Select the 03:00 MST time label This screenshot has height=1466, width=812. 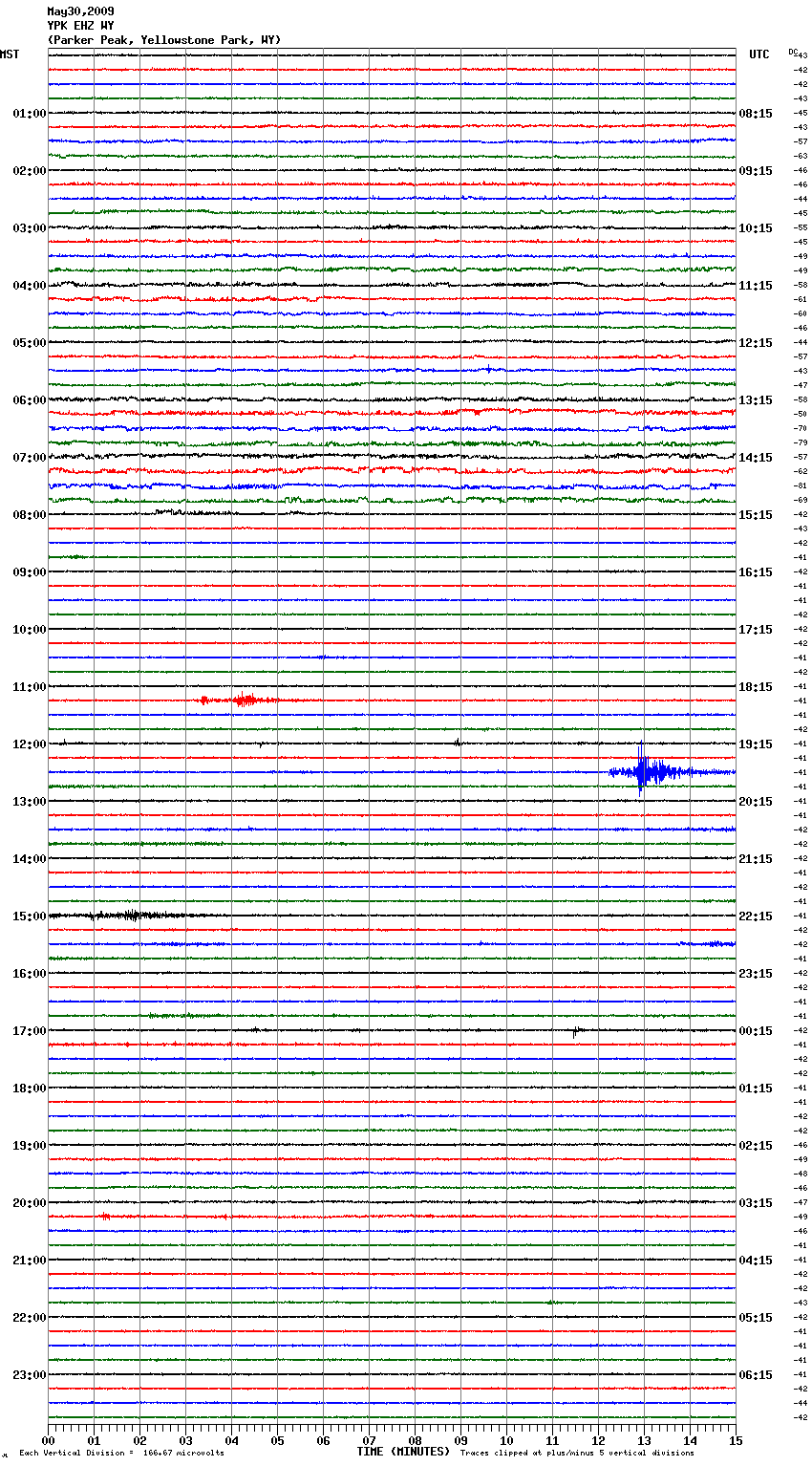29,228
